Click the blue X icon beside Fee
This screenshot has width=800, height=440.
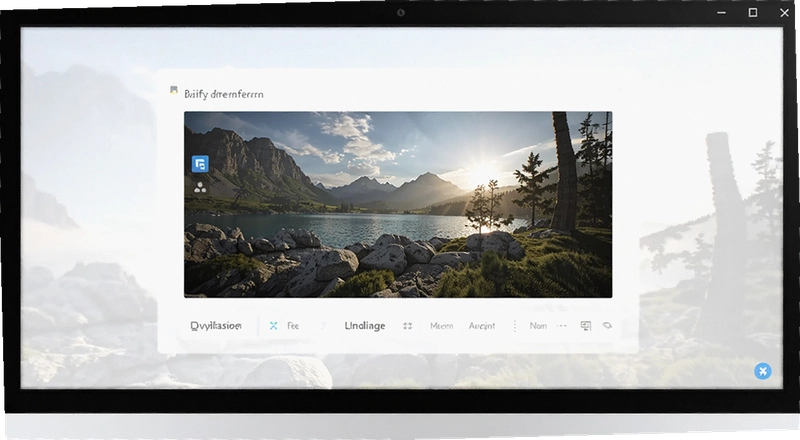(273, 326)
